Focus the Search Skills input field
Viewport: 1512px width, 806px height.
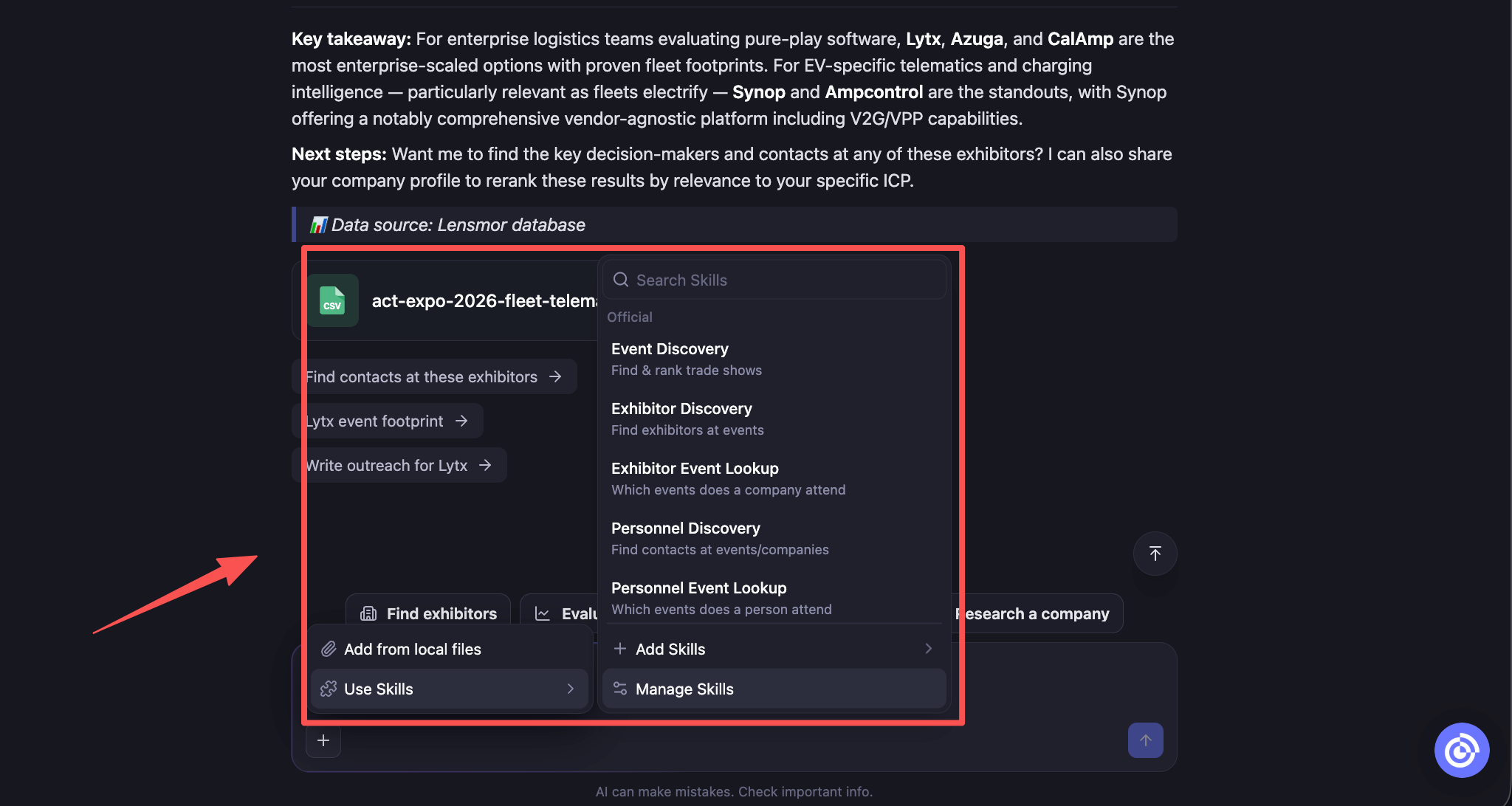[774, 280]
